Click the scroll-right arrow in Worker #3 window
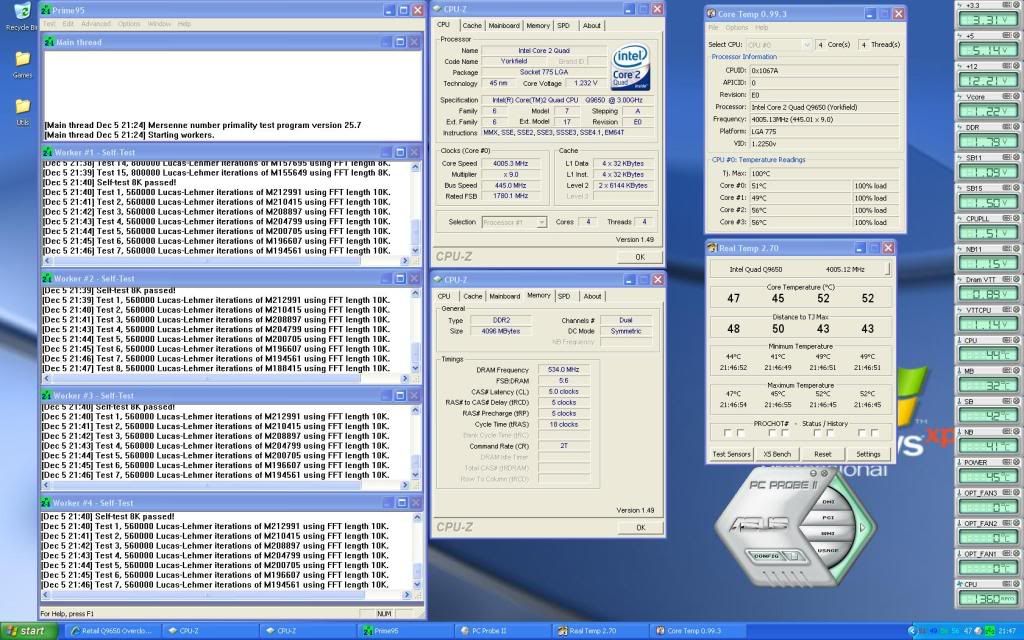 pos(405,485)
